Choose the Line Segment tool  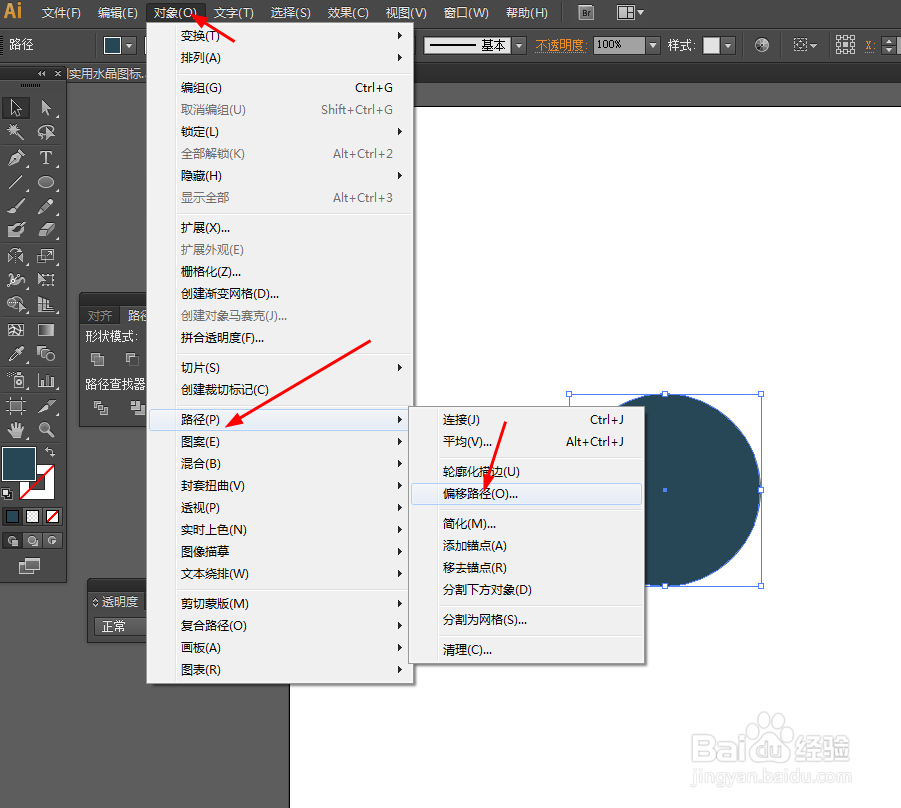pos(16,183)
